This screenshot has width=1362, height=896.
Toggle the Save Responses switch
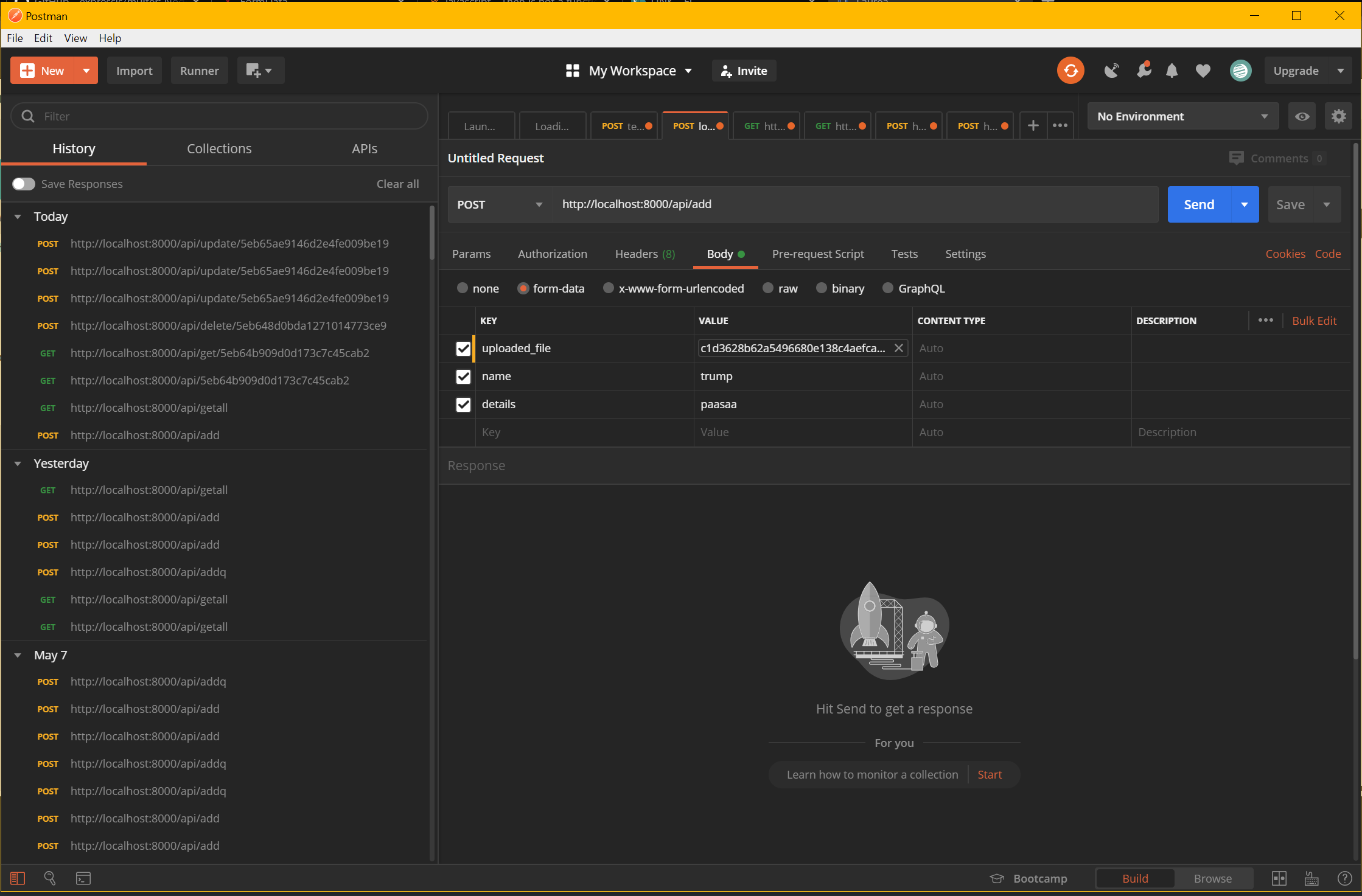pos(24,184)
